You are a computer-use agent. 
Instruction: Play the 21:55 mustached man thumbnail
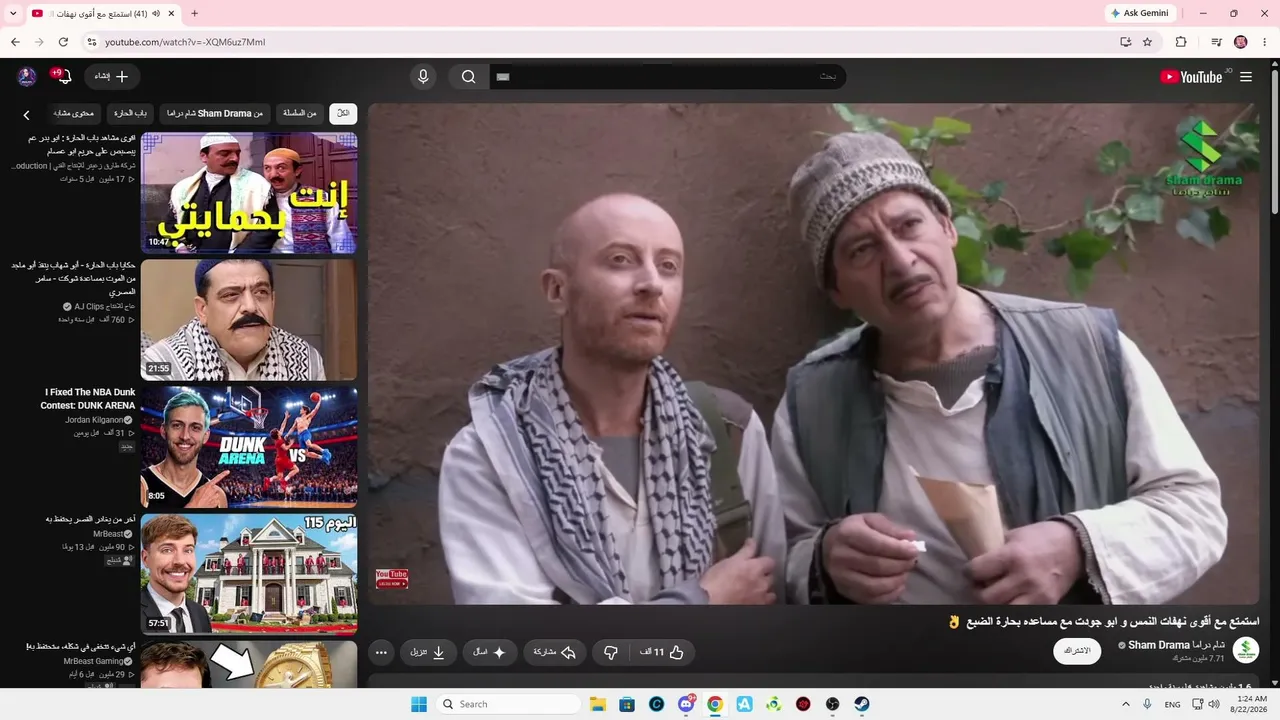point(249,320)
